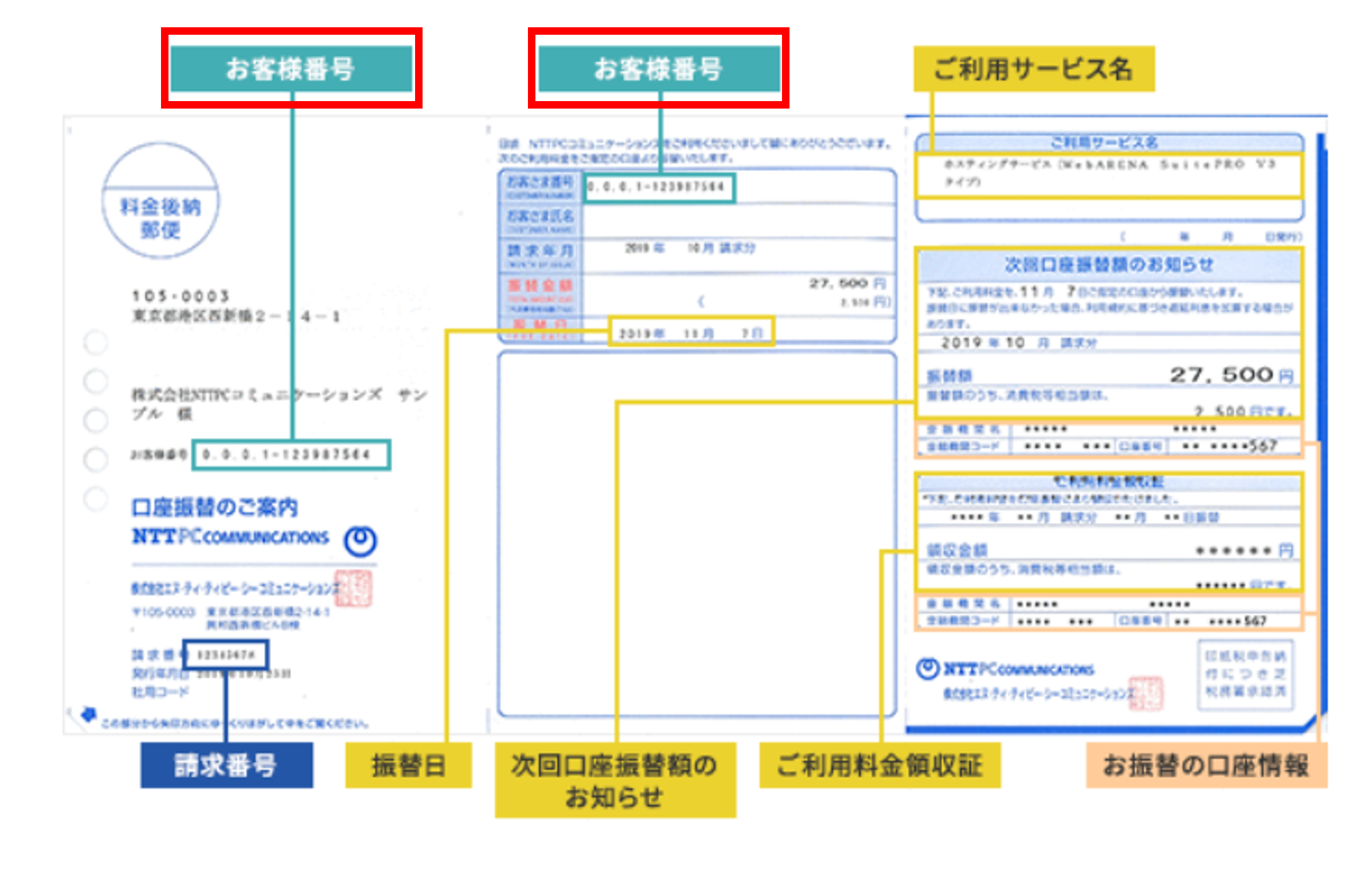Click the 次回口座振替額のお知らせ bottom label
The width and height of the screenshot is (1372, 882).
[x=615, y=779]
